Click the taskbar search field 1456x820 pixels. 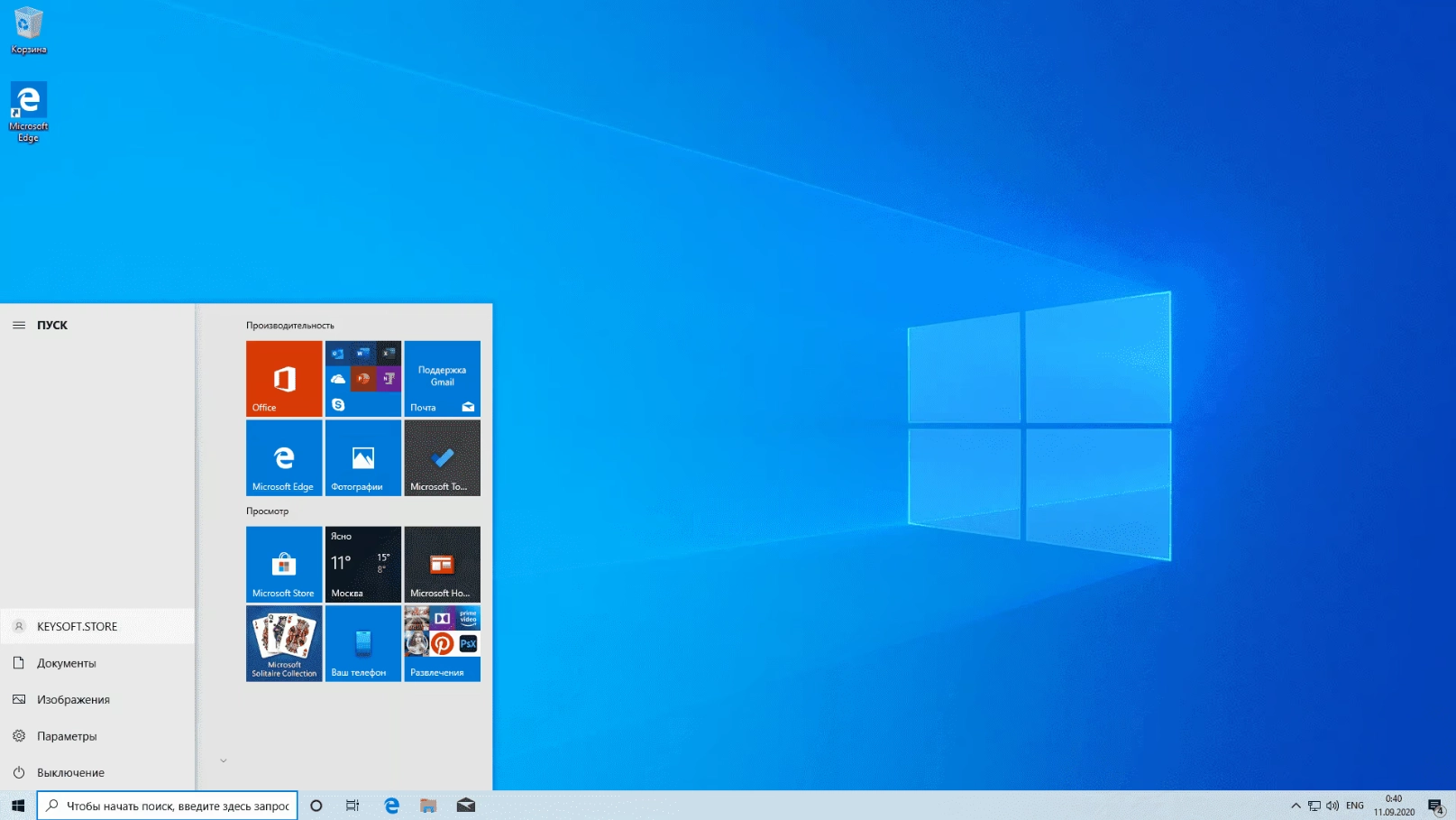[x=167, y=805]
